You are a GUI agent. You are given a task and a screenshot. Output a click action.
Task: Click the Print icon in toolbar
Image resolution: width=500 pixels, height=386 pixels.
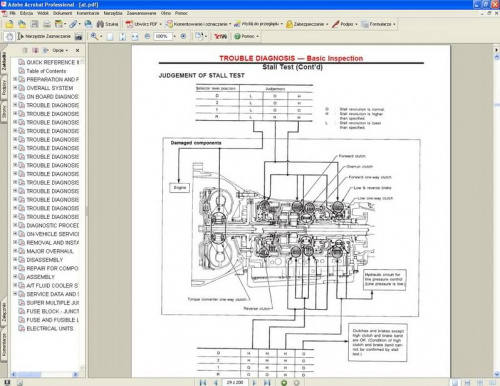pyautogui.click(x=47, y=24)
